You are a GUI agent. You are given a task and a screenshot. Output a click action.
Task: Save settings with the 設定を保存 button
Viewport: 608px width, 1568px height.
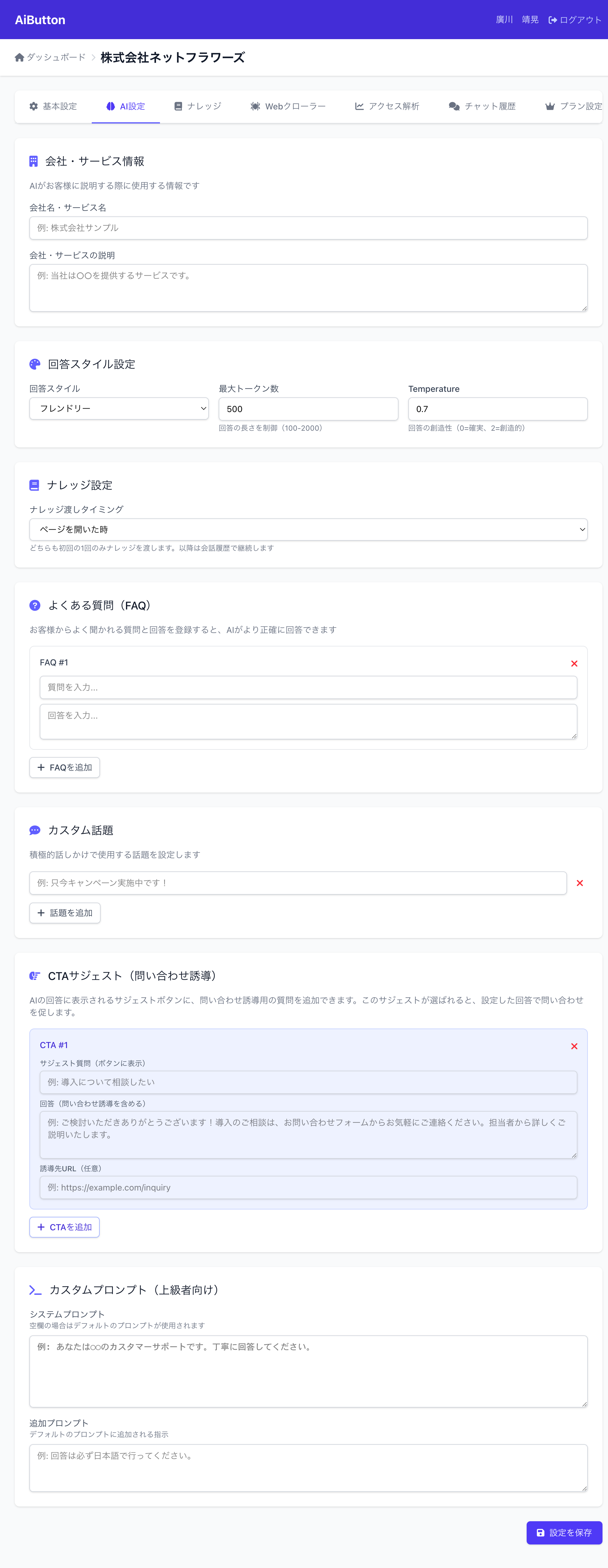(x=564, y=1533)
